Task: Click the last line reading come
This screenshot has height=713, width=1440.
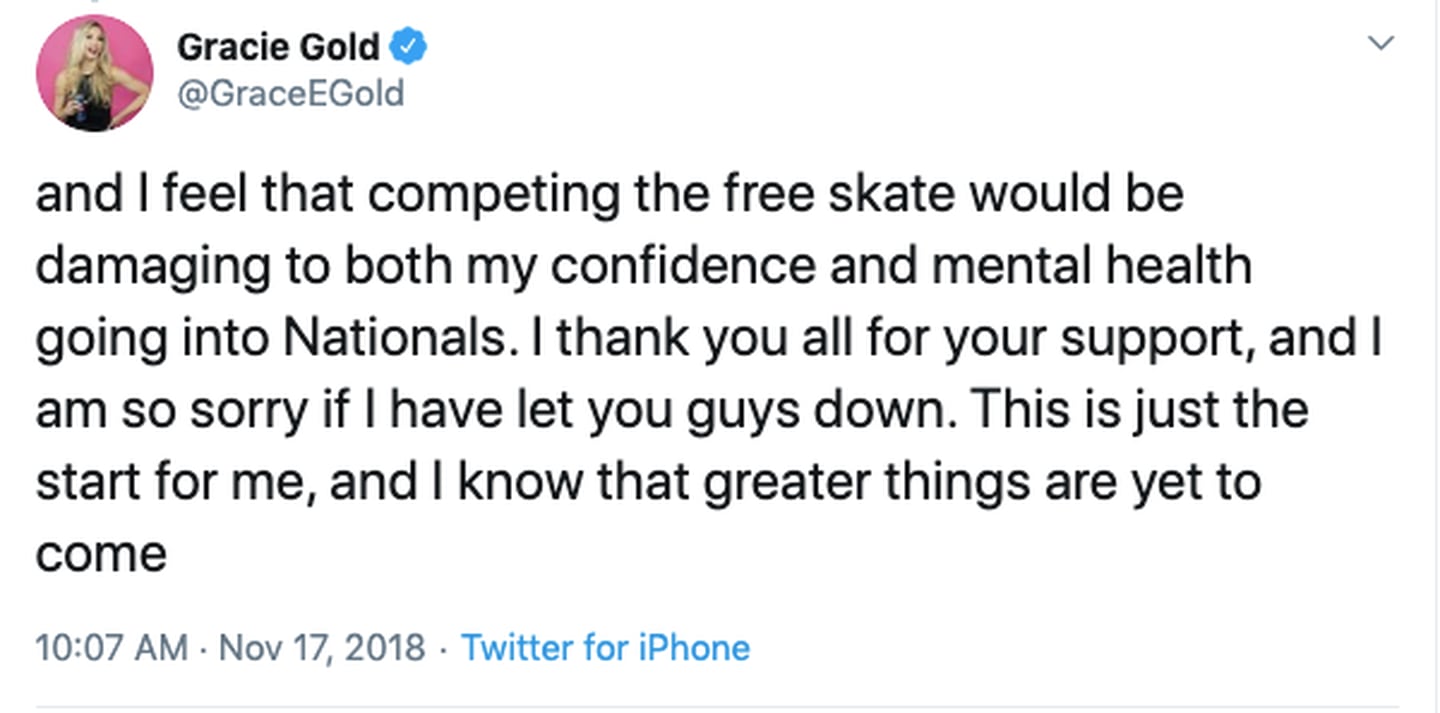Action: [100, 553]
